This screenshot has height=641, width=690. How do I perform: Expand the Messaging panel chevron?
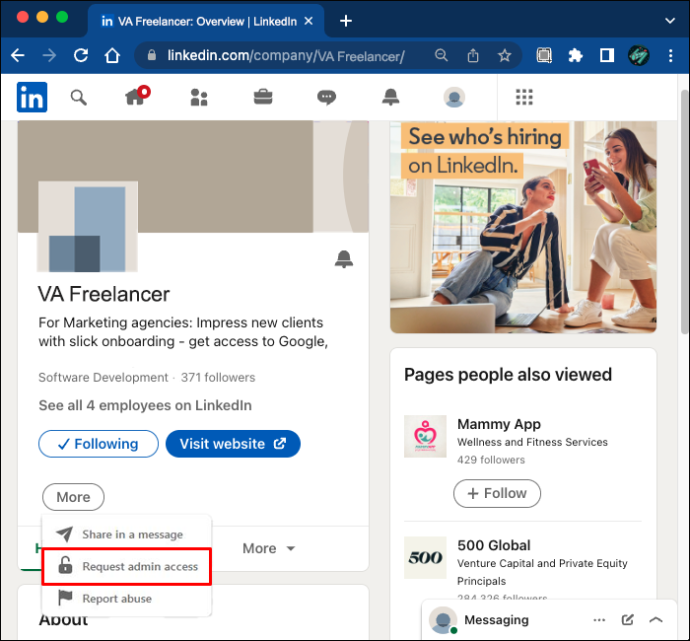pos(656,620)
